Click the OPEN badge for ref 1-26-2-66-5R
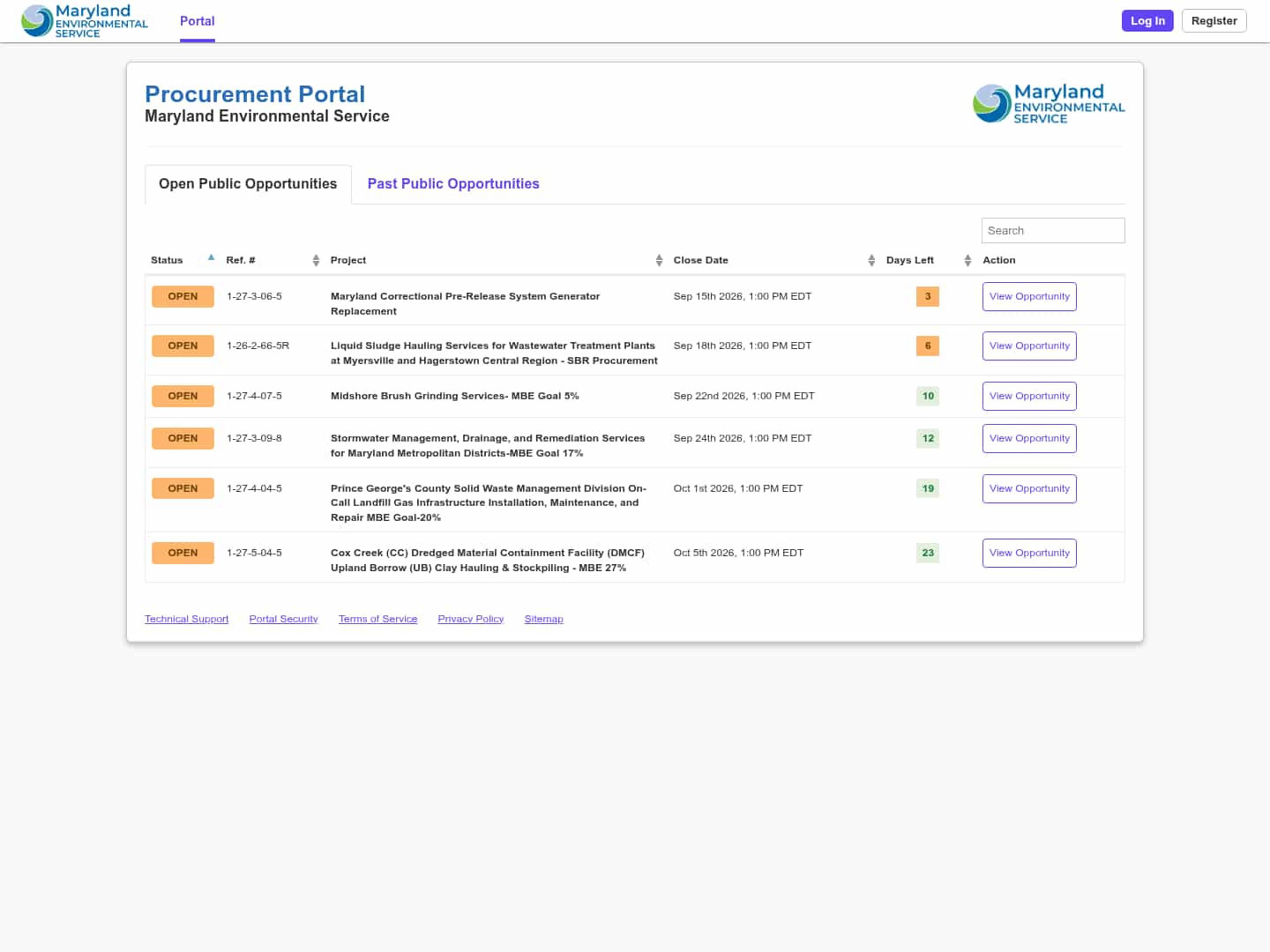 point(183,346)
